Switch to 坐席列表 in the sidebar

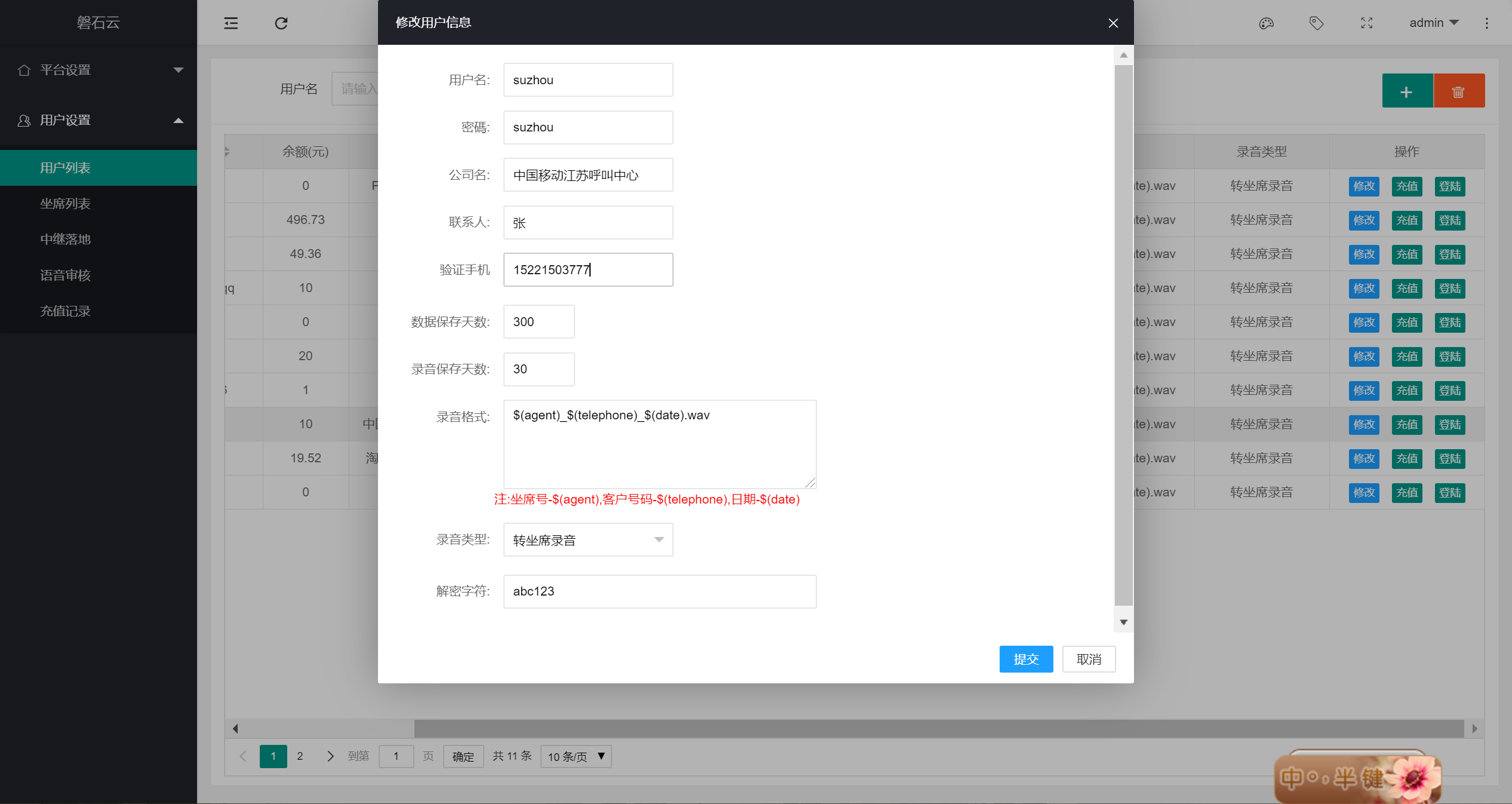pos(65,203)
